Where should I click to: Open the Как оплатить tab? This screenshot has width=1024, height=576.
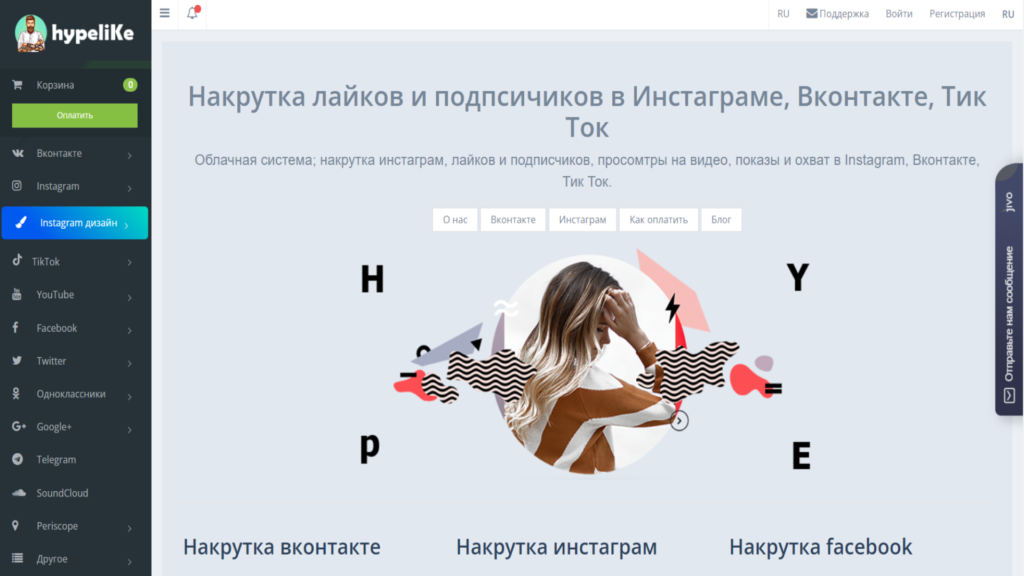(x=658, y=219)
